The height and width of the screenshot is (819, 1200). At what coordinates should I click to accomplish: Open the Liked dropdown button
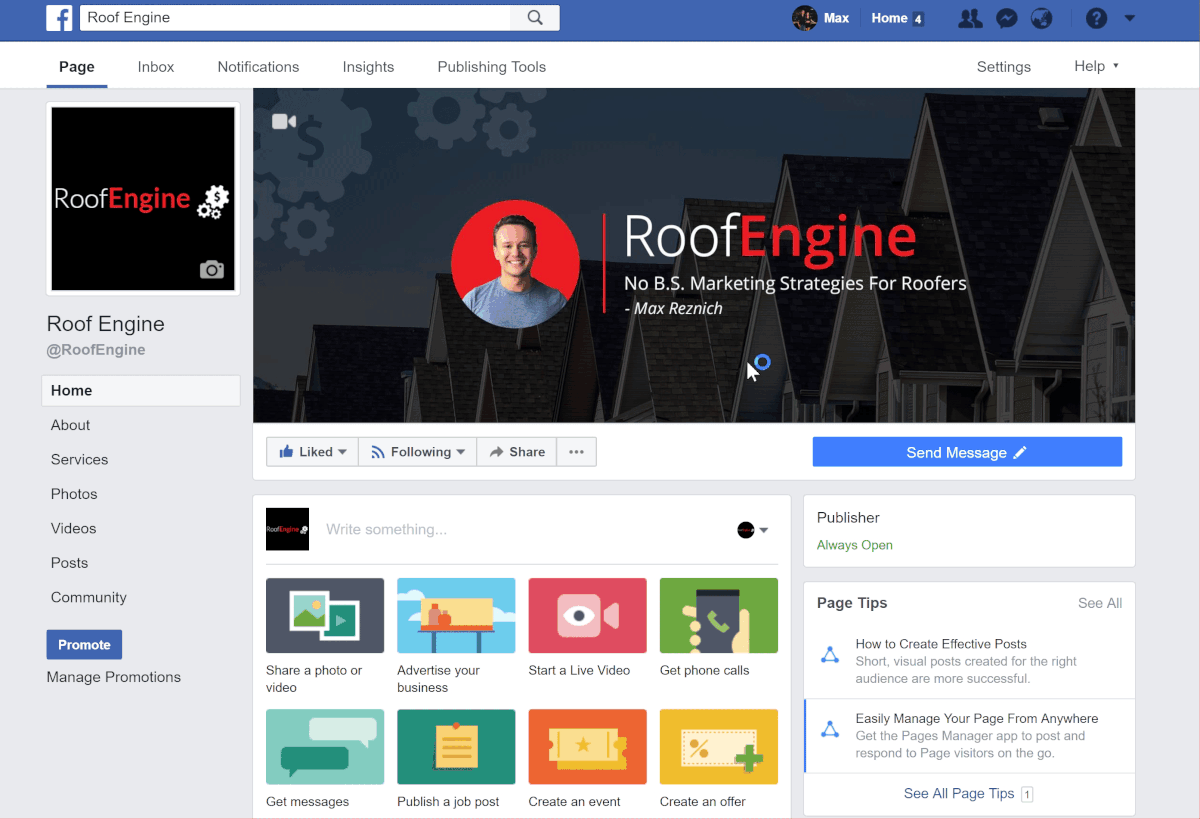(313, 452)
